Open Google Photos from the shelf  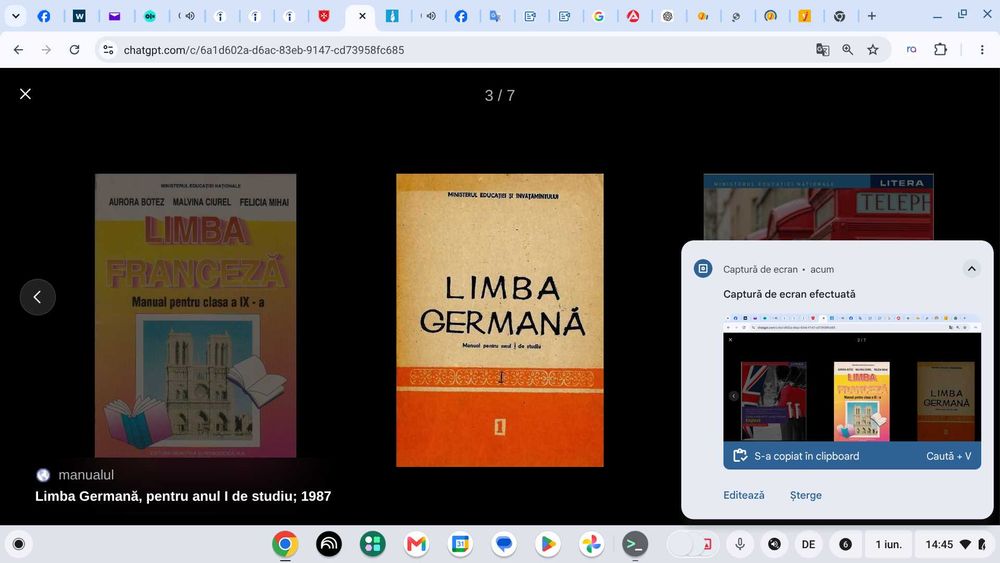[591, 544]
